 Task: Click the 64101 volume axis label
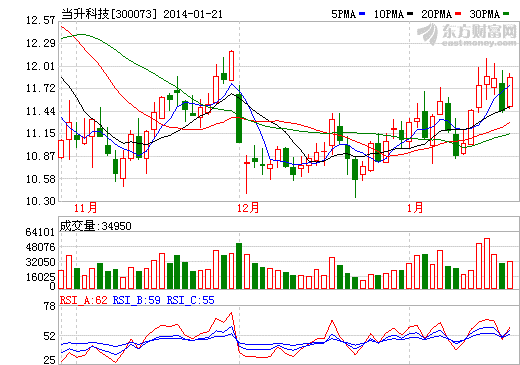tap(40, 232)
